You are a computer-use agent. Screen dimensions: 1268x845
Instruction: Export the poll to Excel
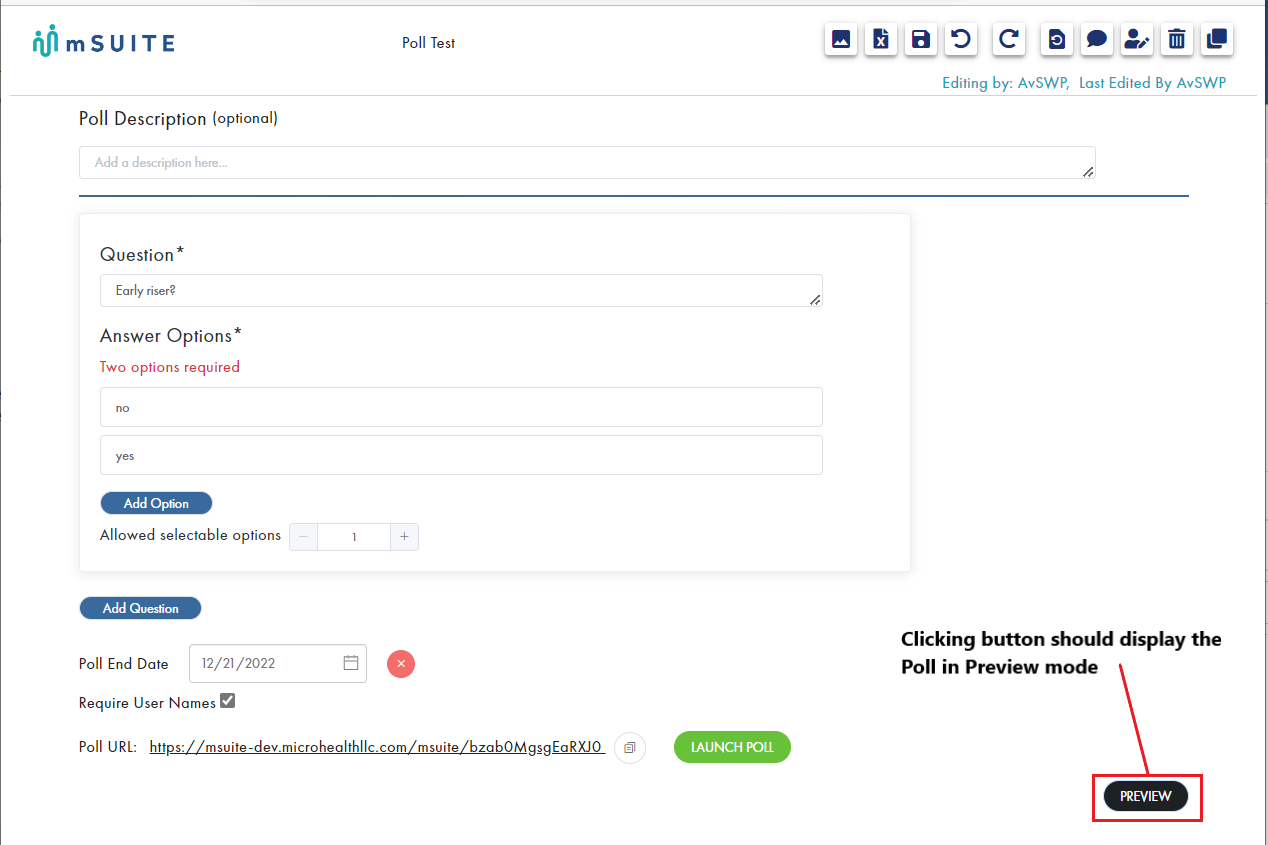[x=881, y=39]
